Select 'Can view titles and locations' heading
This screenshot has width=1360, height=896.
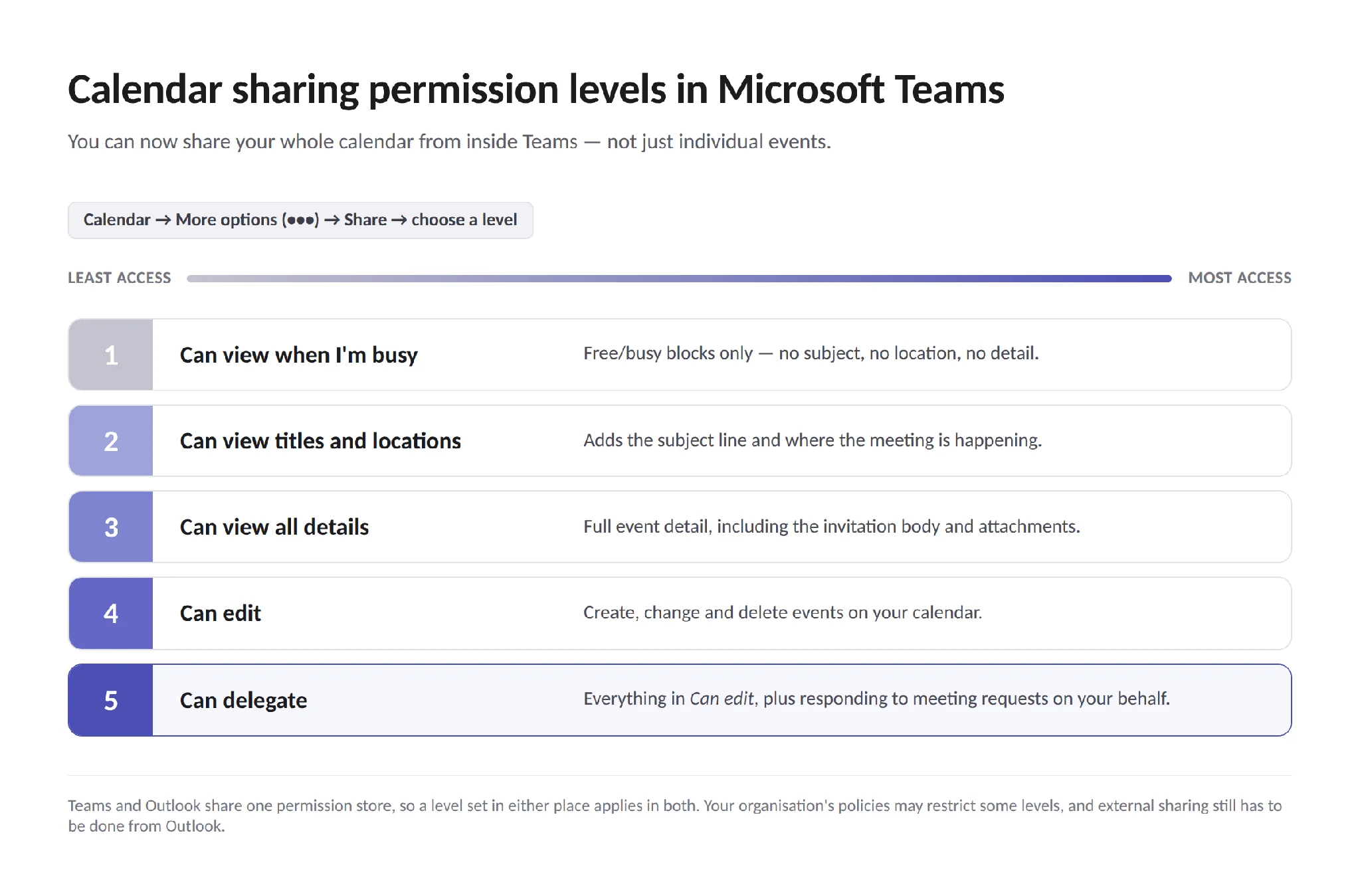pyautogui.click(x=320, y=441)
